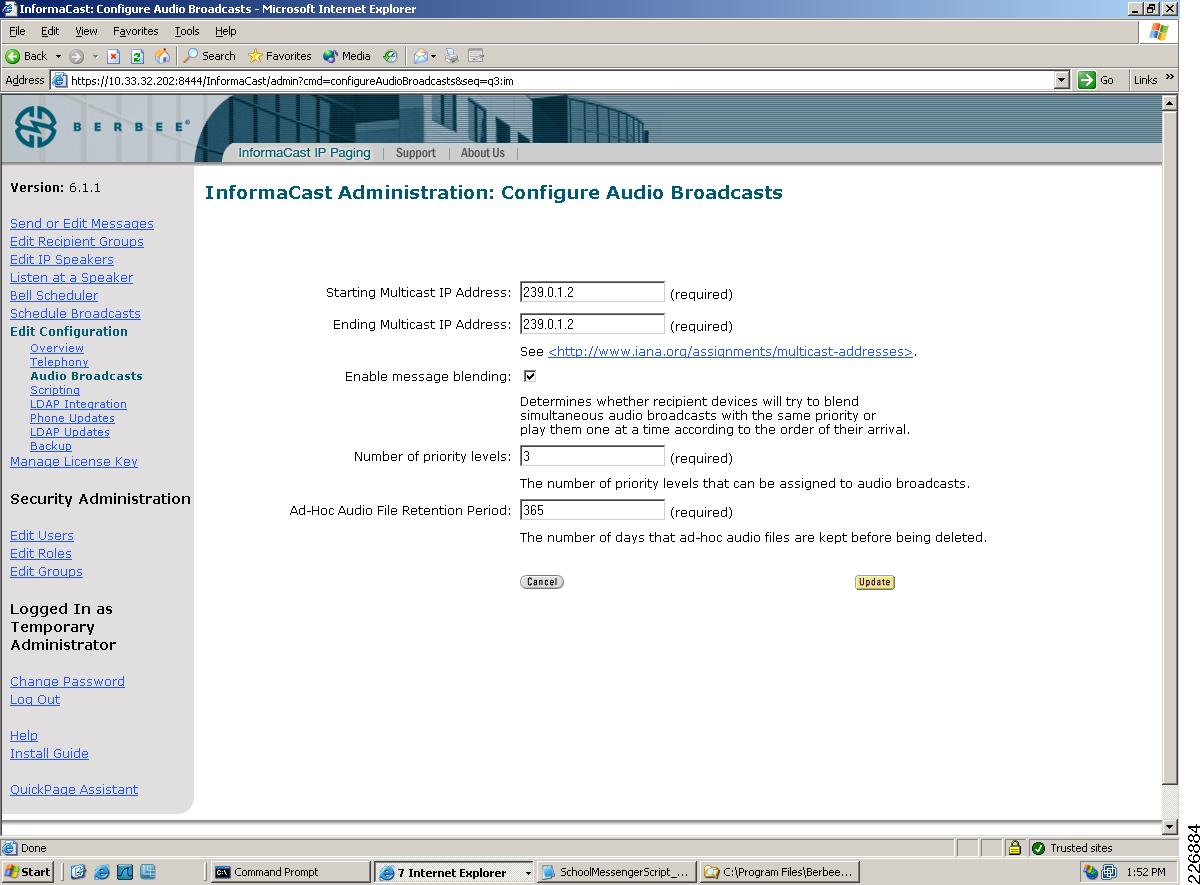Click the Ending Multicast IP Address field
Viewport: 1201px width, 885px height.
pyautogui.click(x=592, y=324)
